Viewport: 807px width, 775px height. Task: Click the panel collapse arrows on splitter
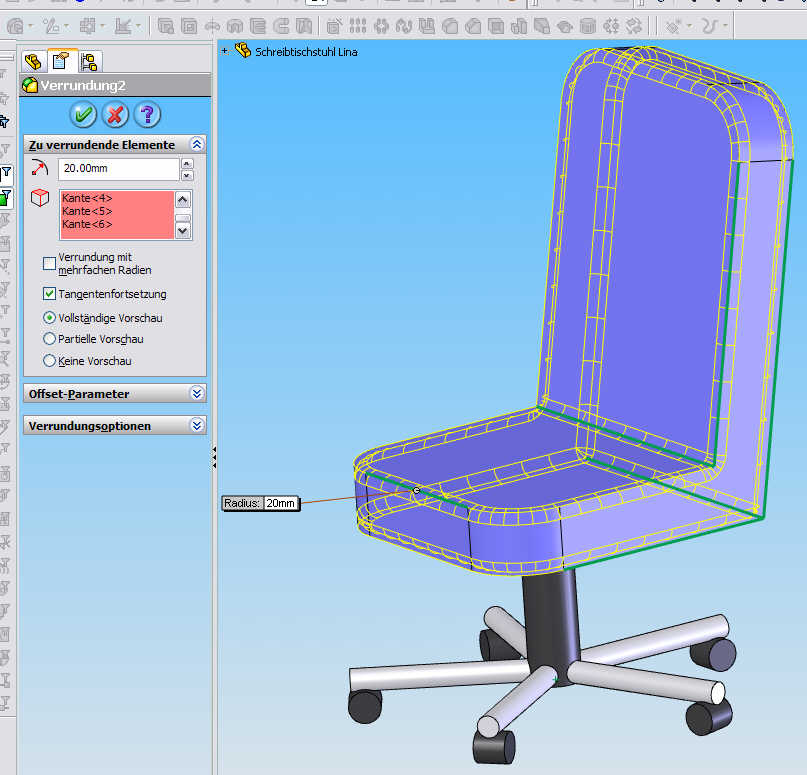pos(214,457)
